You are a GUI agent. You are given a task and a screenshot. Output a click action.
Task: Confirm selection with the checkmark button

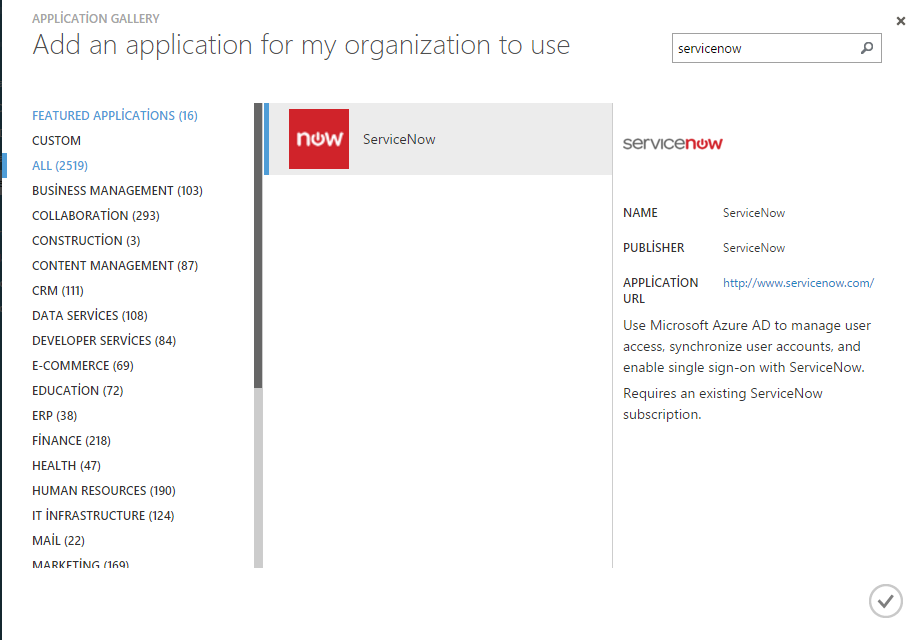coord(885,601)
